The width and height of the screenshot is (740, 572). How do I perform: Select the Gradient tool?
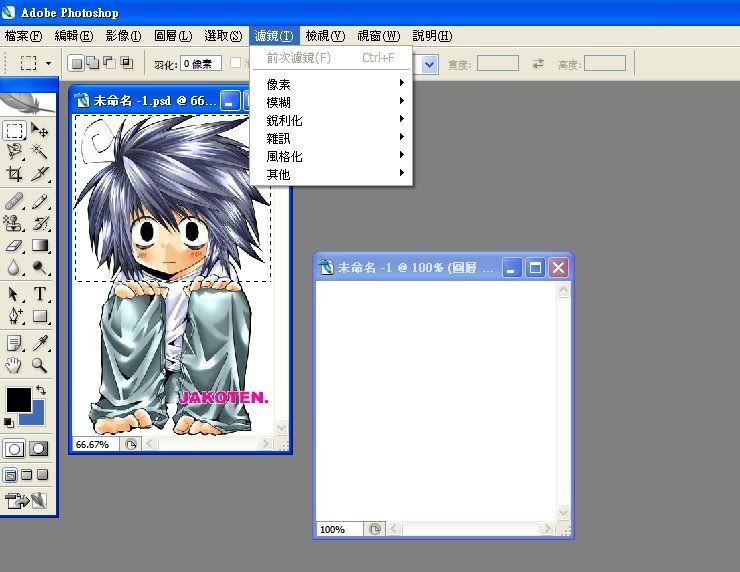tap(40, 245)
